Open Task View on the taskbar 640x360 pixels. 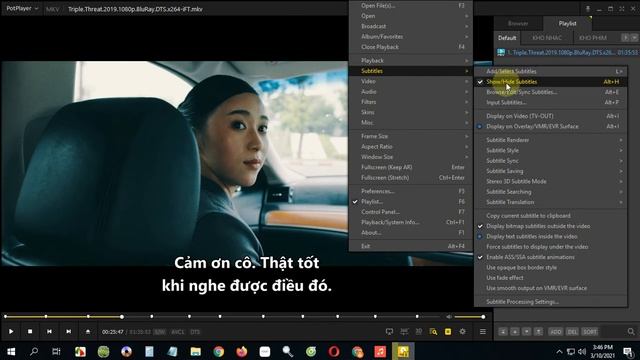(x=56, y=351)
